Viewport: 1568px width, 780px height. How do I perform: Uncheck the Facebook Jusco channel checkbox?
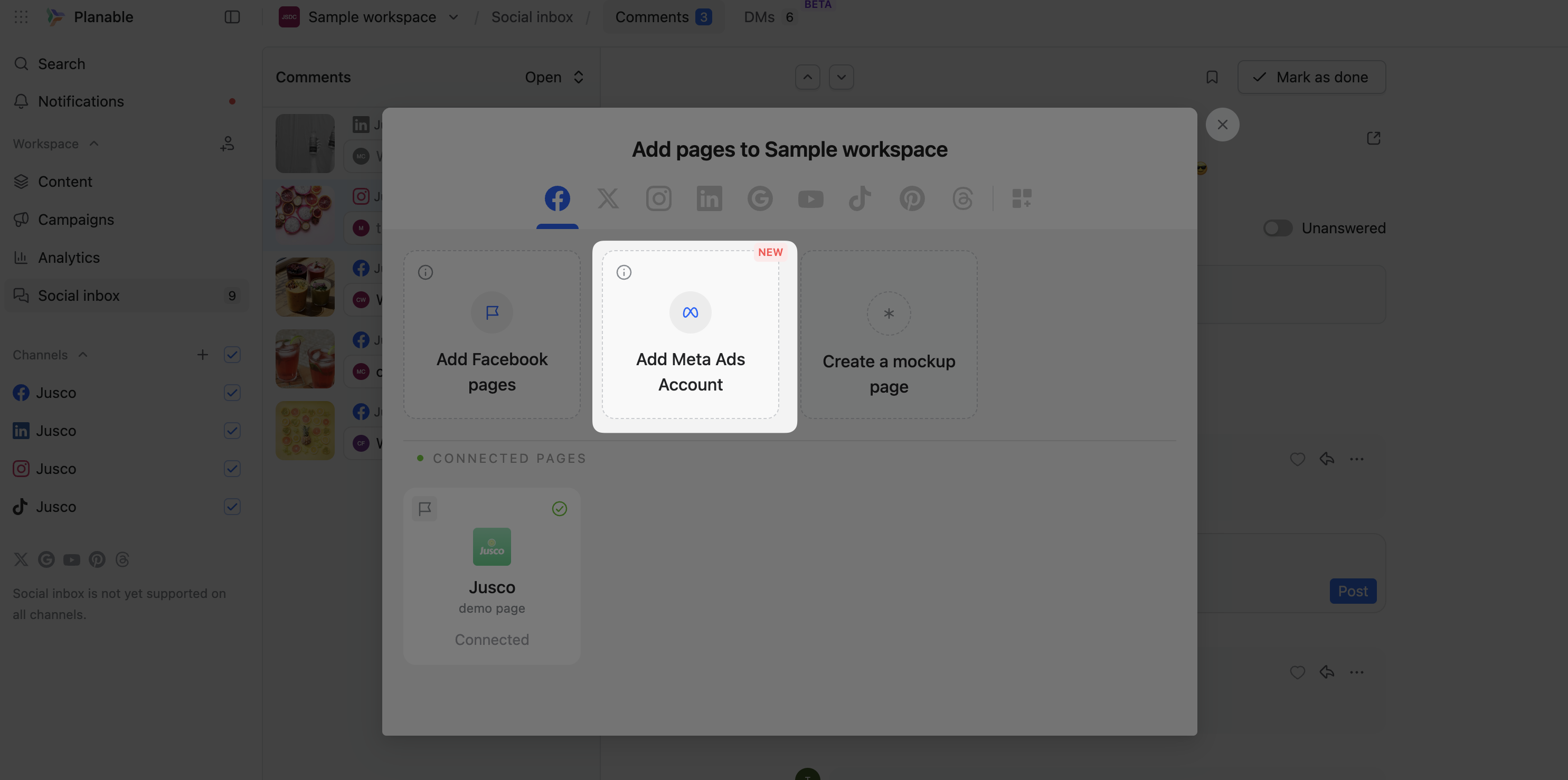point(232,393)
